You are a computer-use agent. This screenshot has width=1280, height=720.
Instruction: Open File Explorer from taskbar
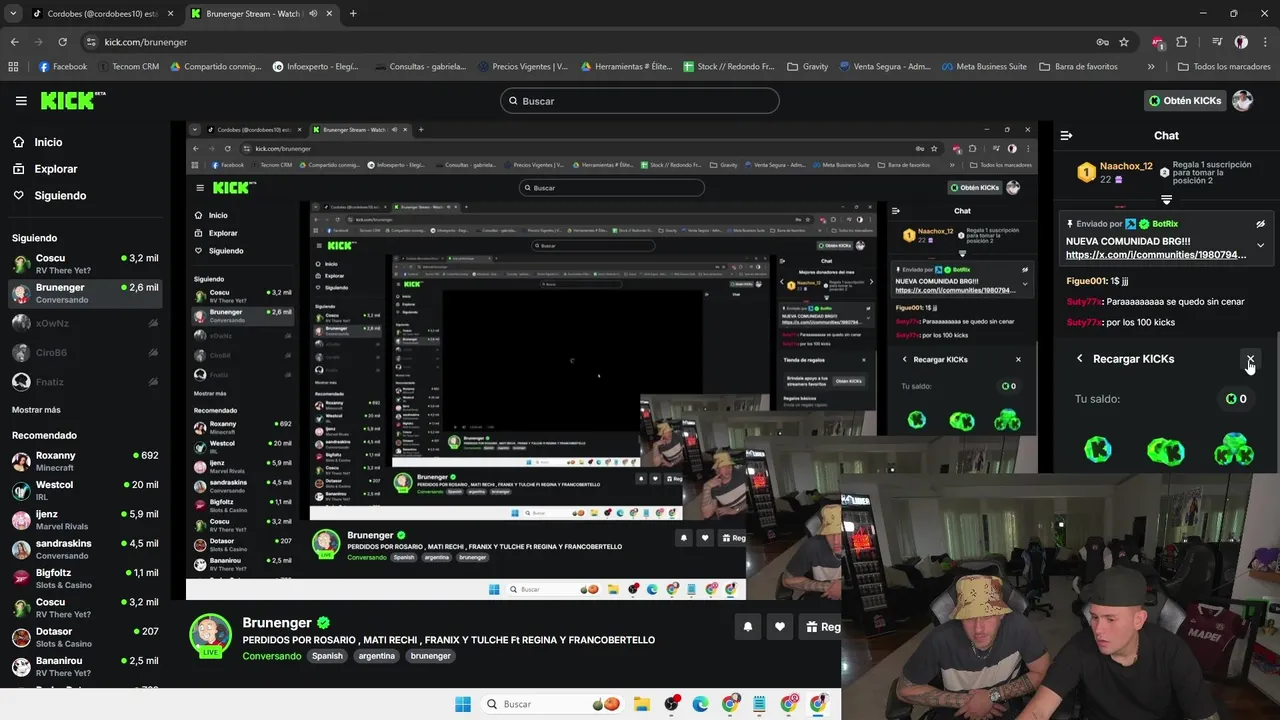pyautogui.click(x=641, y=704)
